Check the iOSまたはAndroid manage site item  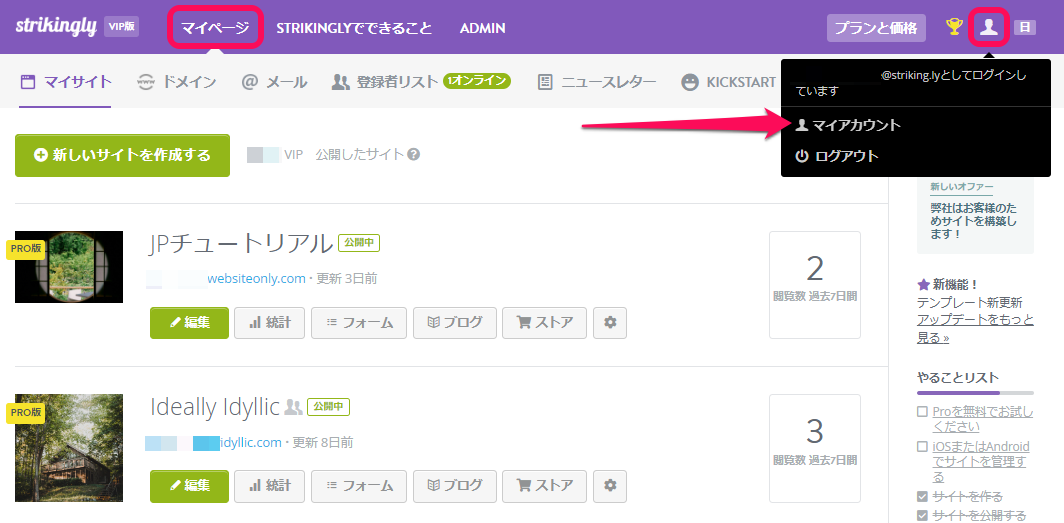coord(922,447)
